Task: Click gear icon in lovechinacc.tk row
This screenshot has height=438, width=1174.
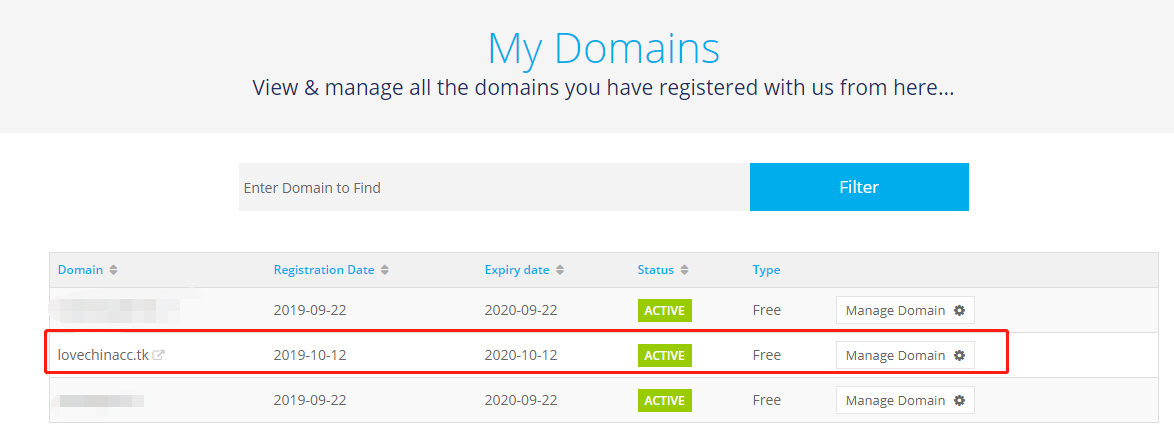Action: tap(959, 355)
